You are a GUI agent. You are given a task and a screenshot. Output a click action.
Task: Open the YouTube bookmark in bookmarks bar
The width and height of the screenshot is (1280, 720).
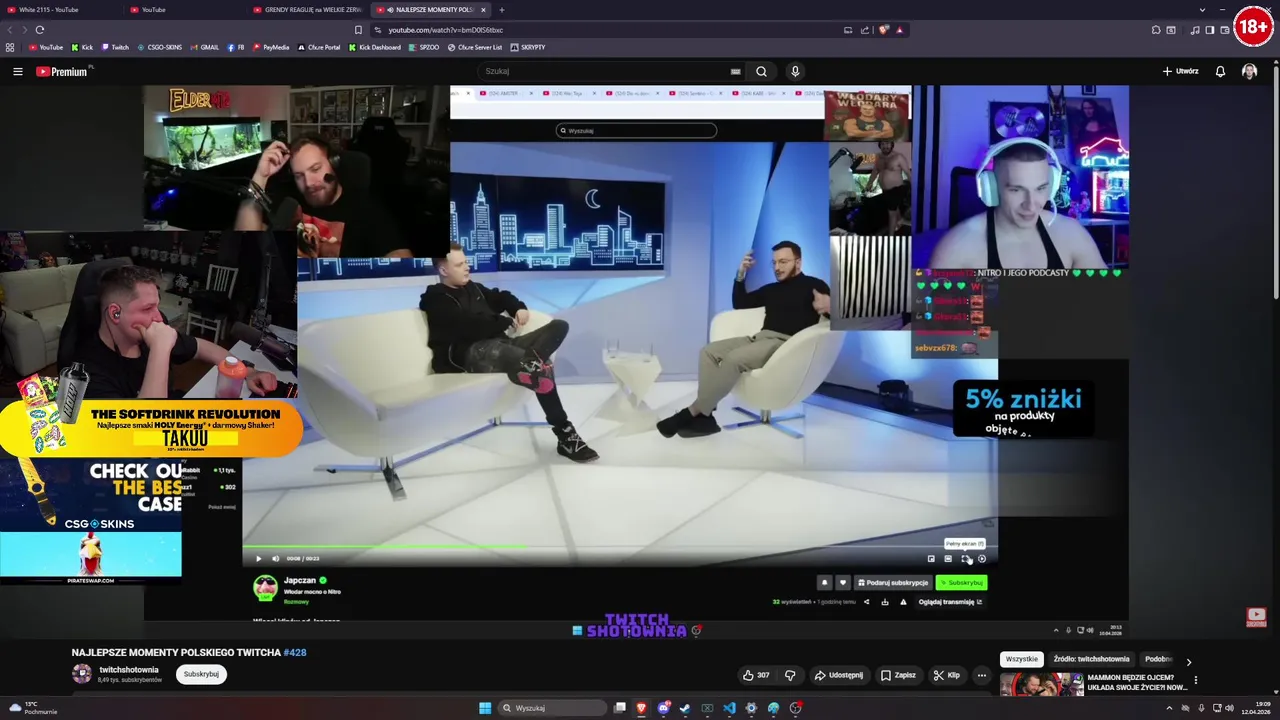(46, 47)
